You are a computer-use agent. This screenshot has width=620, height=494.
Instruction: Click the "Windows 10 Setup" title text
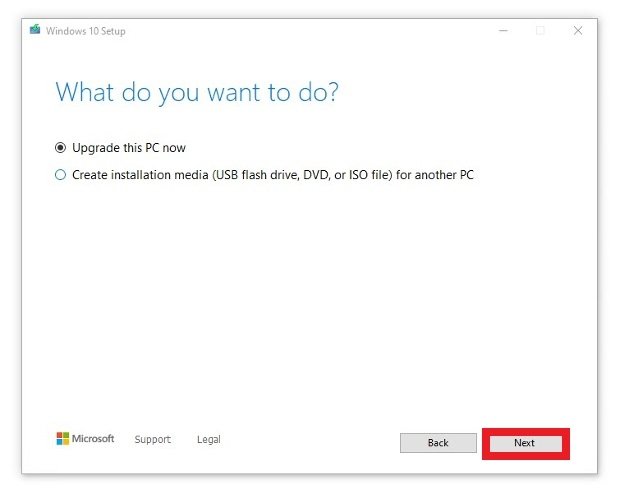pos(86,31)
